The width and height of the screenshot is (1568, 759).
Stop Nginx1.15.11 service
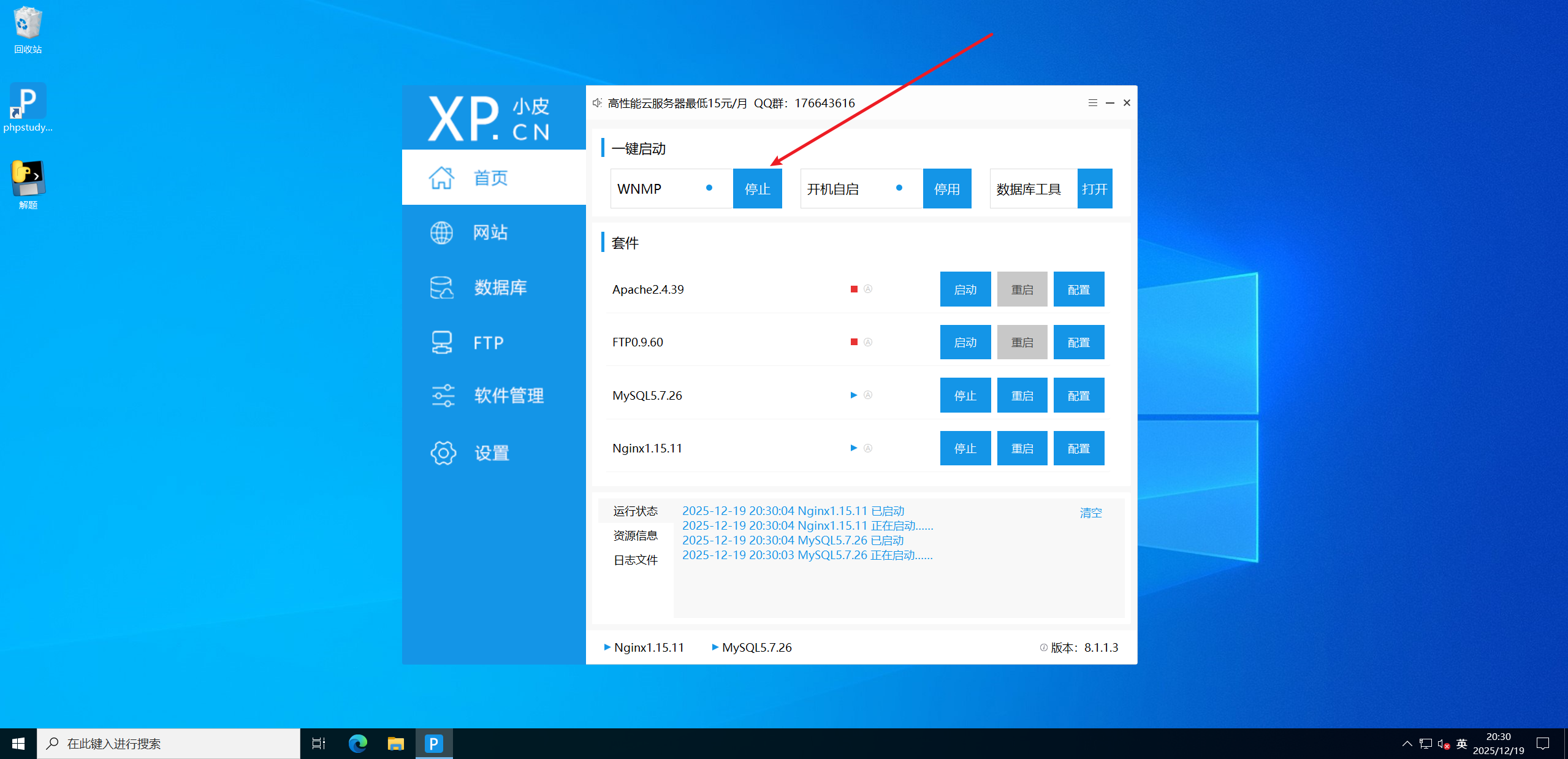click(965, 448)
